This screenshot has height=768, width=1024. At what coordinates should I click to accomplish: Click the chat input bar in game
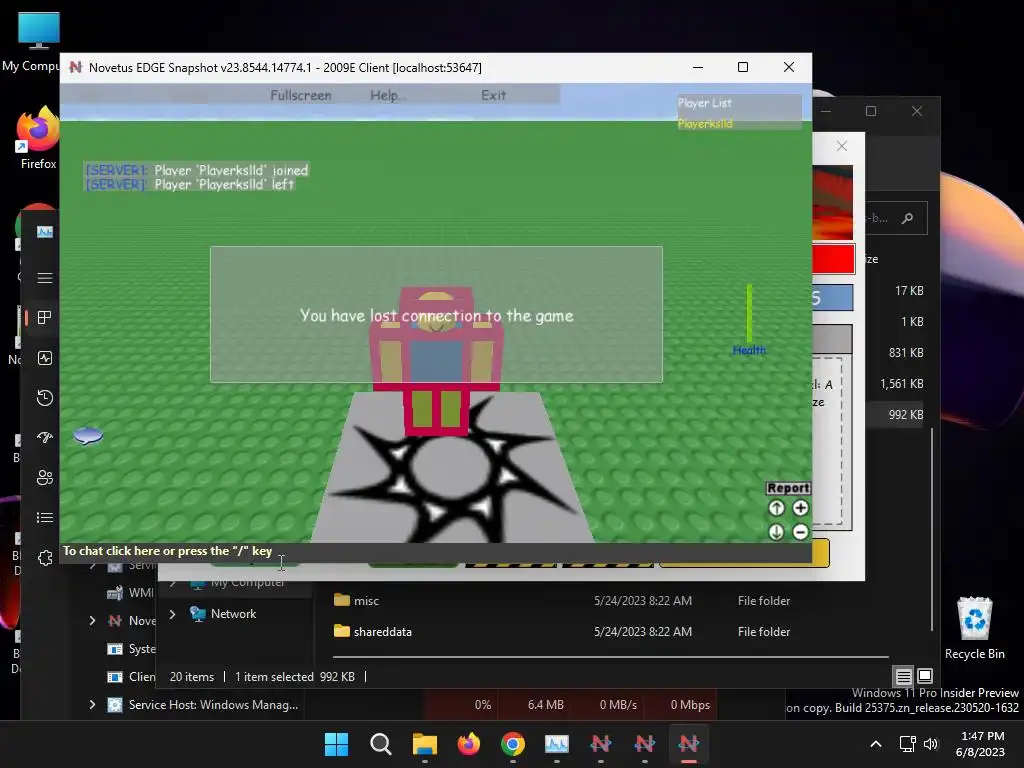(436, 552)
